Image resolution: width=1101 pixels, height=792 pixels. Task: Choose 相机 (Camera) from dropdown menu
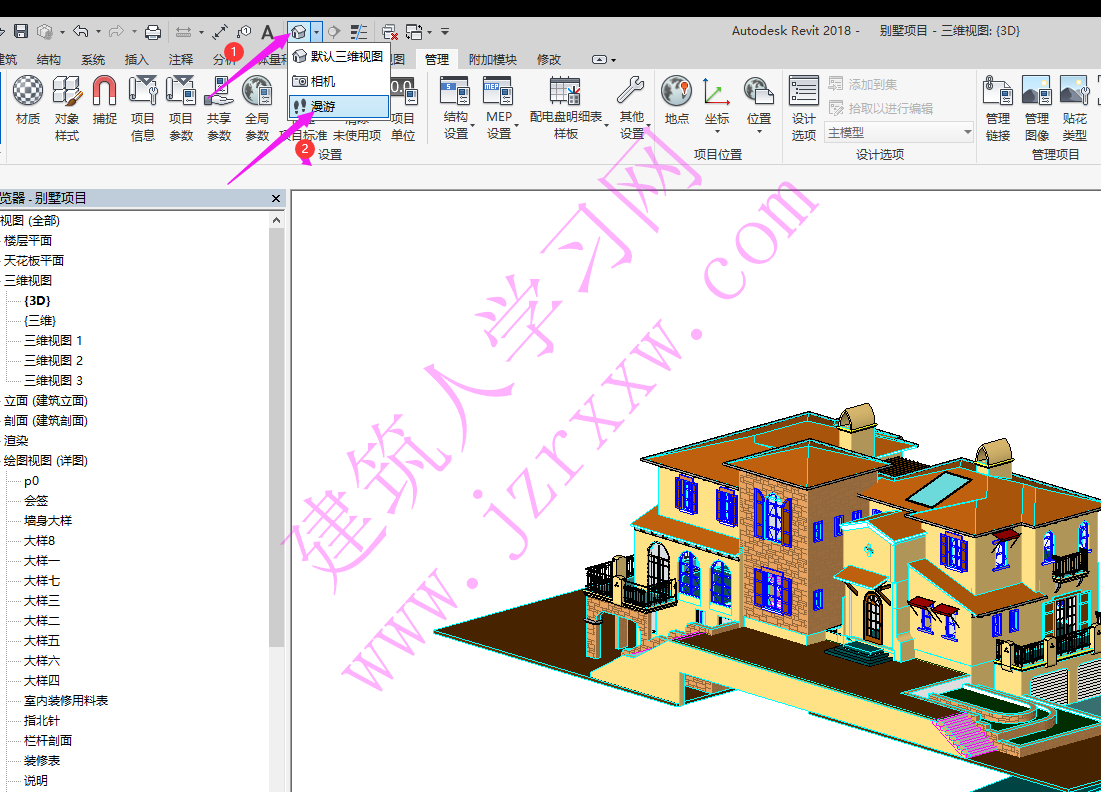pyautogui.click(x=338, y=81)
